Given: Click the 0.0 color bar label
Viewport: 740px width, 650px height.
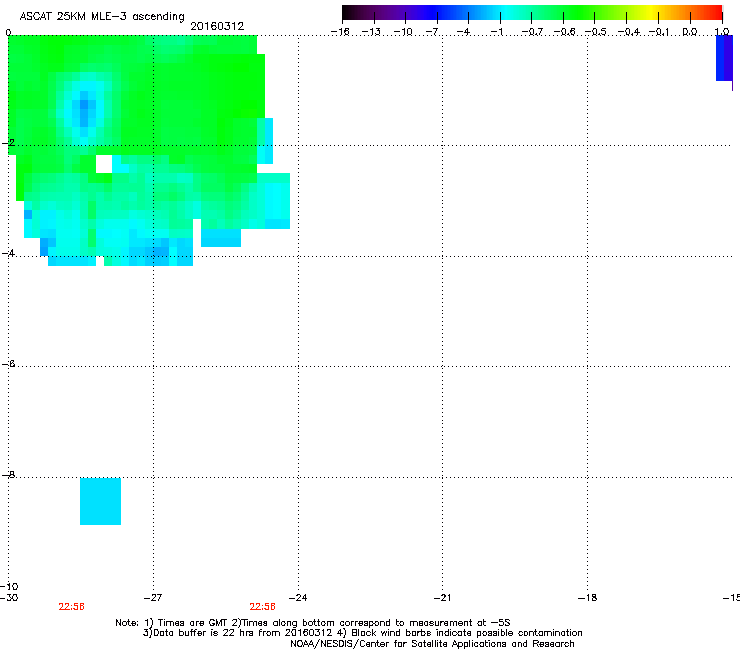Looking at the screenshot, I should pos(690,32).
